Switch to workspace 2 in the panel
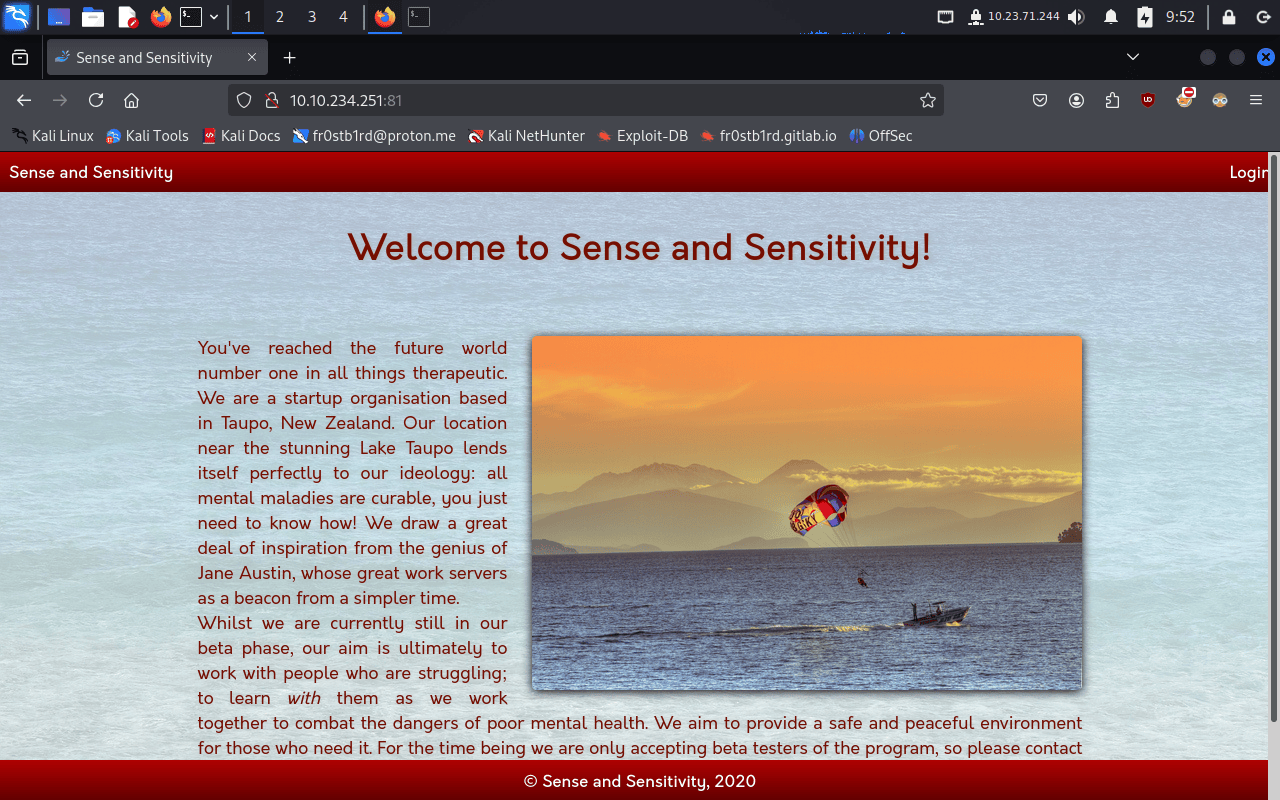1280x800 pixels. coord(279,17)
